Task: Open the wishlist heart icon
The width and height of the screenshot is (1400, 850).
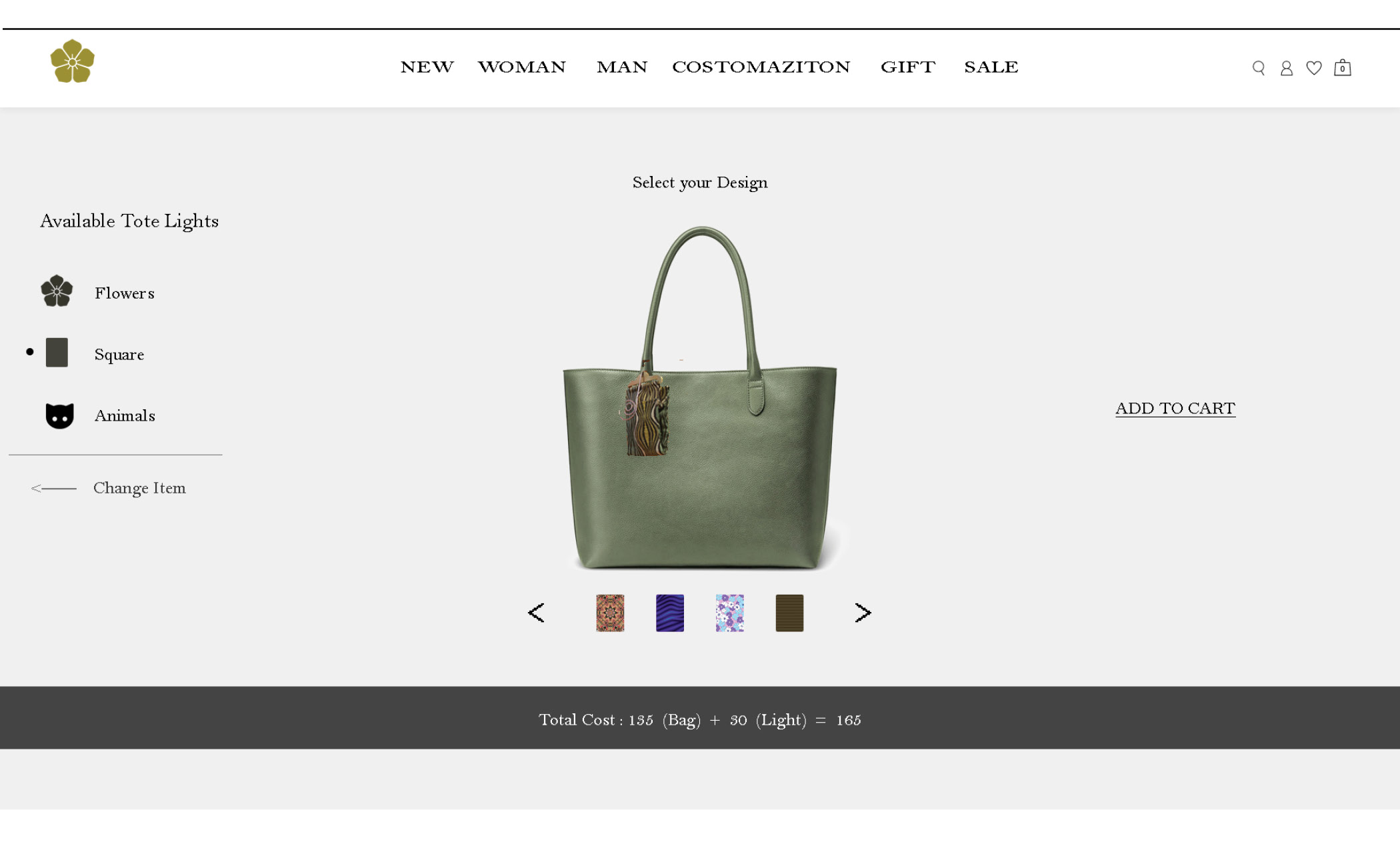Action: tap(1313, 68)
